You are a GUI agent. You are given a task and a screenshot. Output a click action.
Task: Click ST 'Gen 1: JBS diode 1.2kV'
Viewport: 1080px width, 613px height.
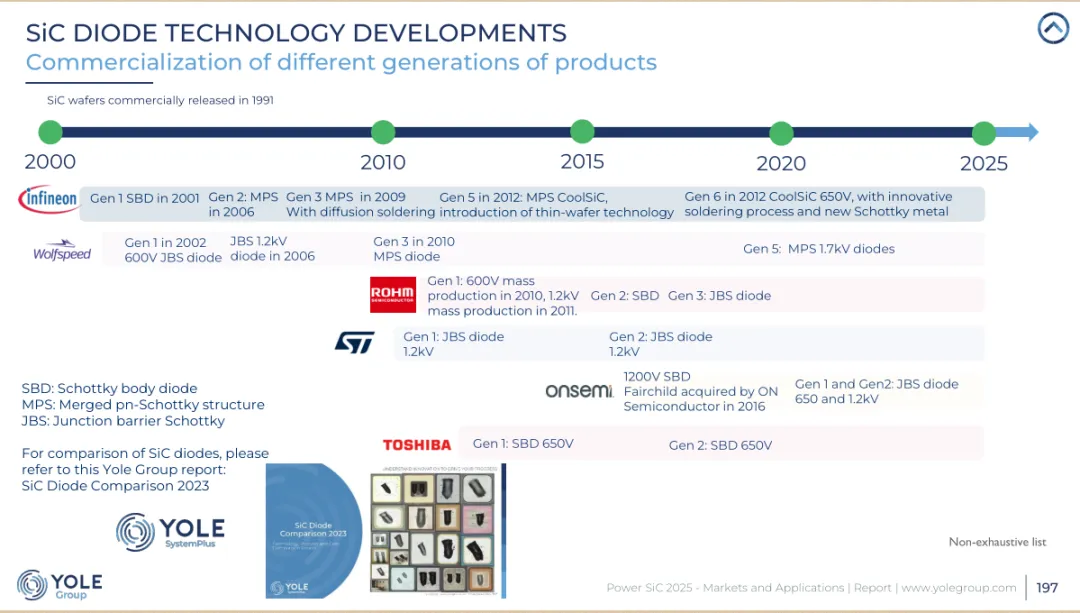click(x=453, y=344)
